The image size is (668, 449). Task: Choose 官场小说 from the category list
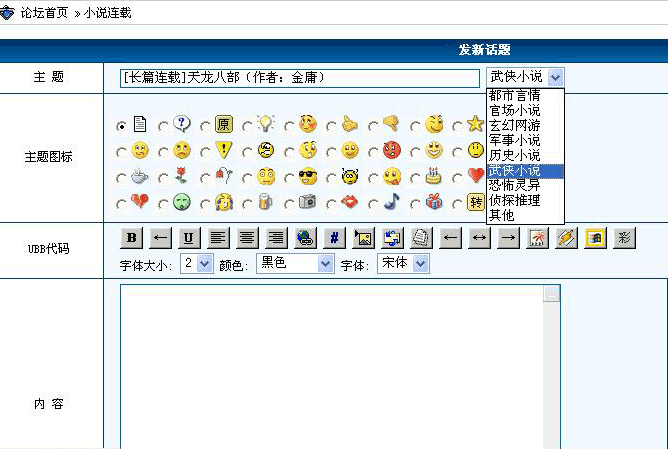pos(525,110)
